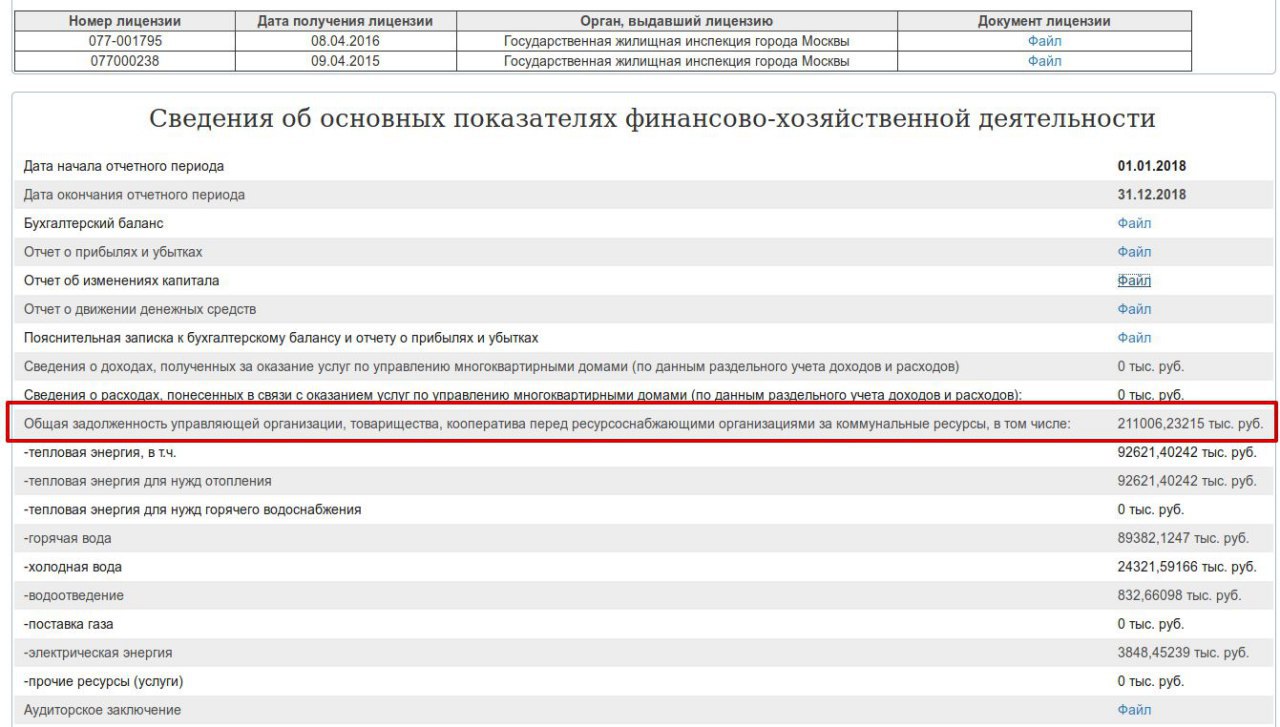Open the Файл link for license 077000238
Viewport: 1280px width, 727px height.
(x=1044, y=61)
